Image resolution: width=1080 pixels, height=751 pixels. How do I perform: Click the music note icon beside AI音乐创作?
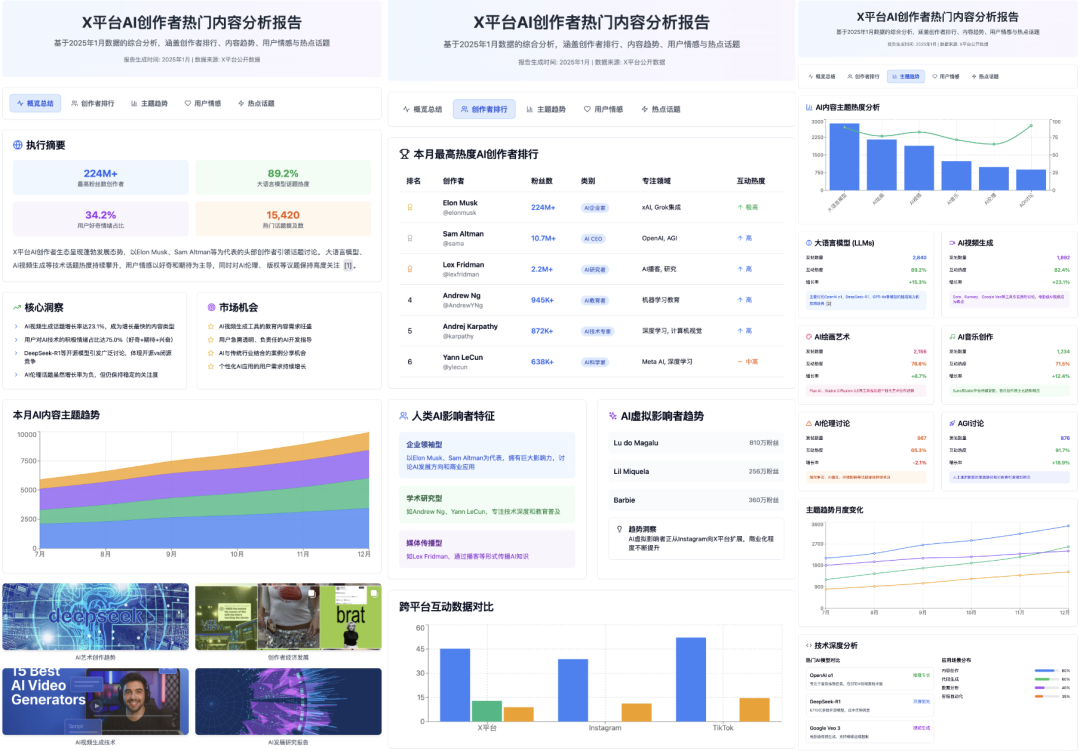tap(952, 337)
